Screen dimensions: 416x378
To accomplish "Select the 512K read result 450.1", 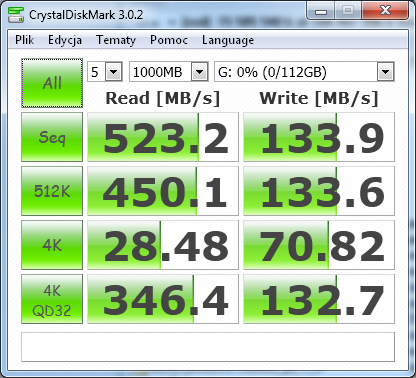I will 163,191.
